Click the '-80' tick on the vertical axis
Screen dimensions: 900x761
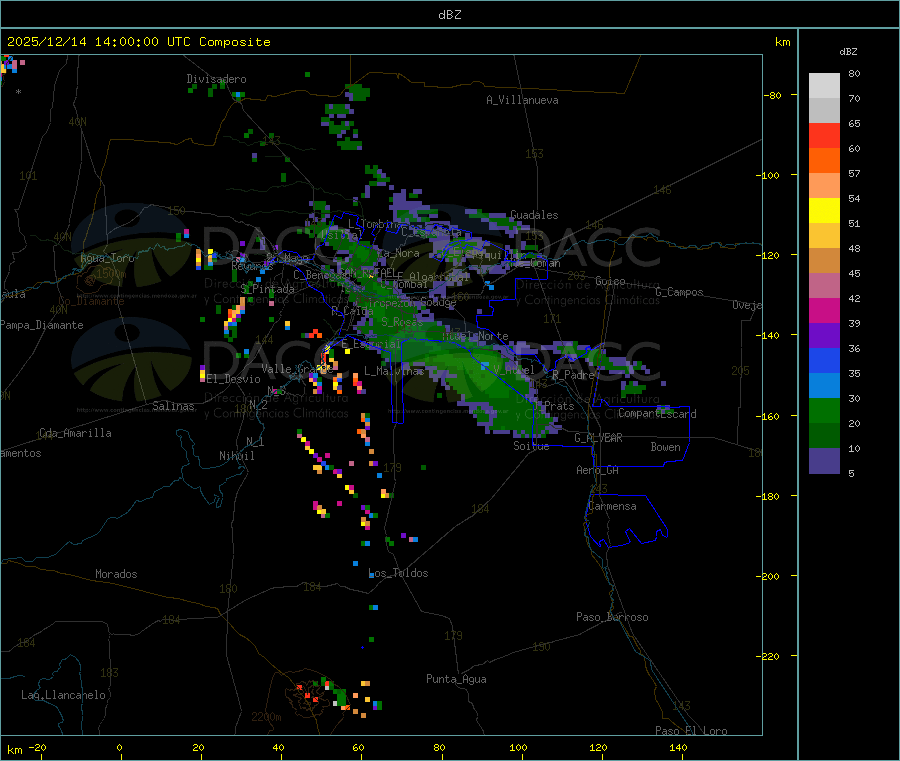point(773,95)
